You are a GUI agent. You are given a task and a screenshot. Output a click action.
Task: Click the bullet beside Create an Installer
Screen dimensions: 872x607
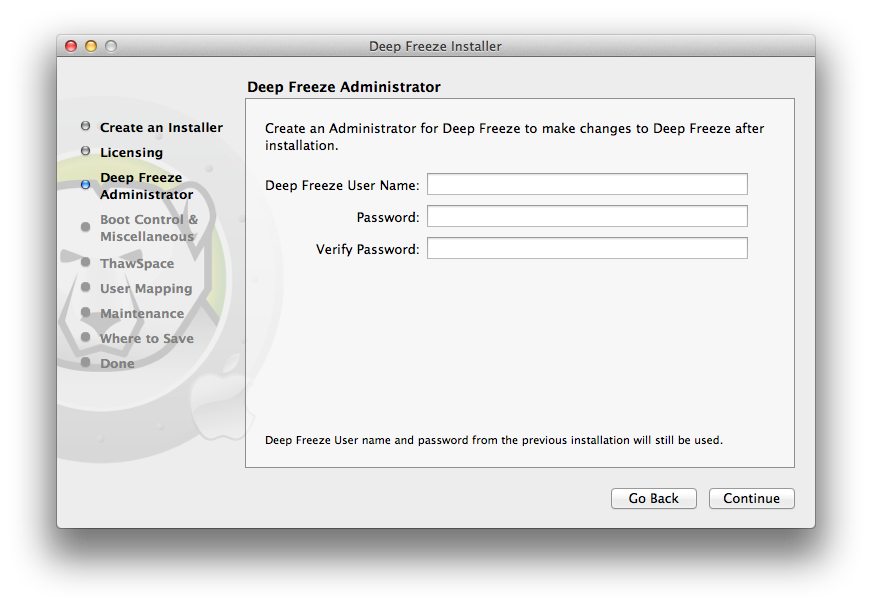85,126
